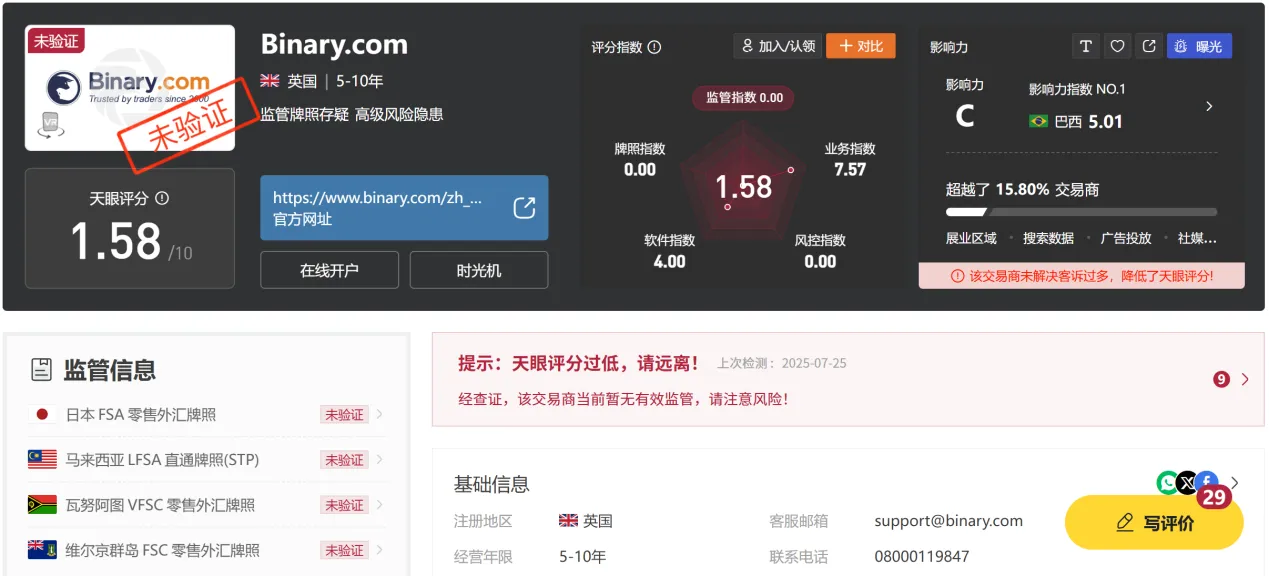Open the 马来西亚 LFSA 直通牌照 row

(x=207, y=460)
